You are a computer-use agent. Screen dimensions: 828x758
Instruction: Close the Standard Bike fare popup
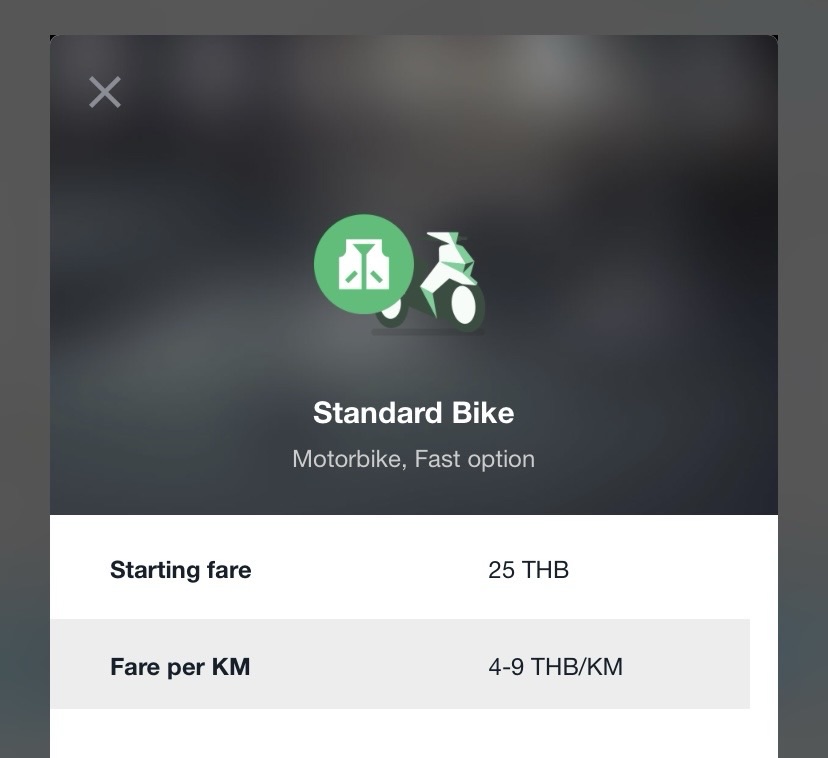pos(105,92)
